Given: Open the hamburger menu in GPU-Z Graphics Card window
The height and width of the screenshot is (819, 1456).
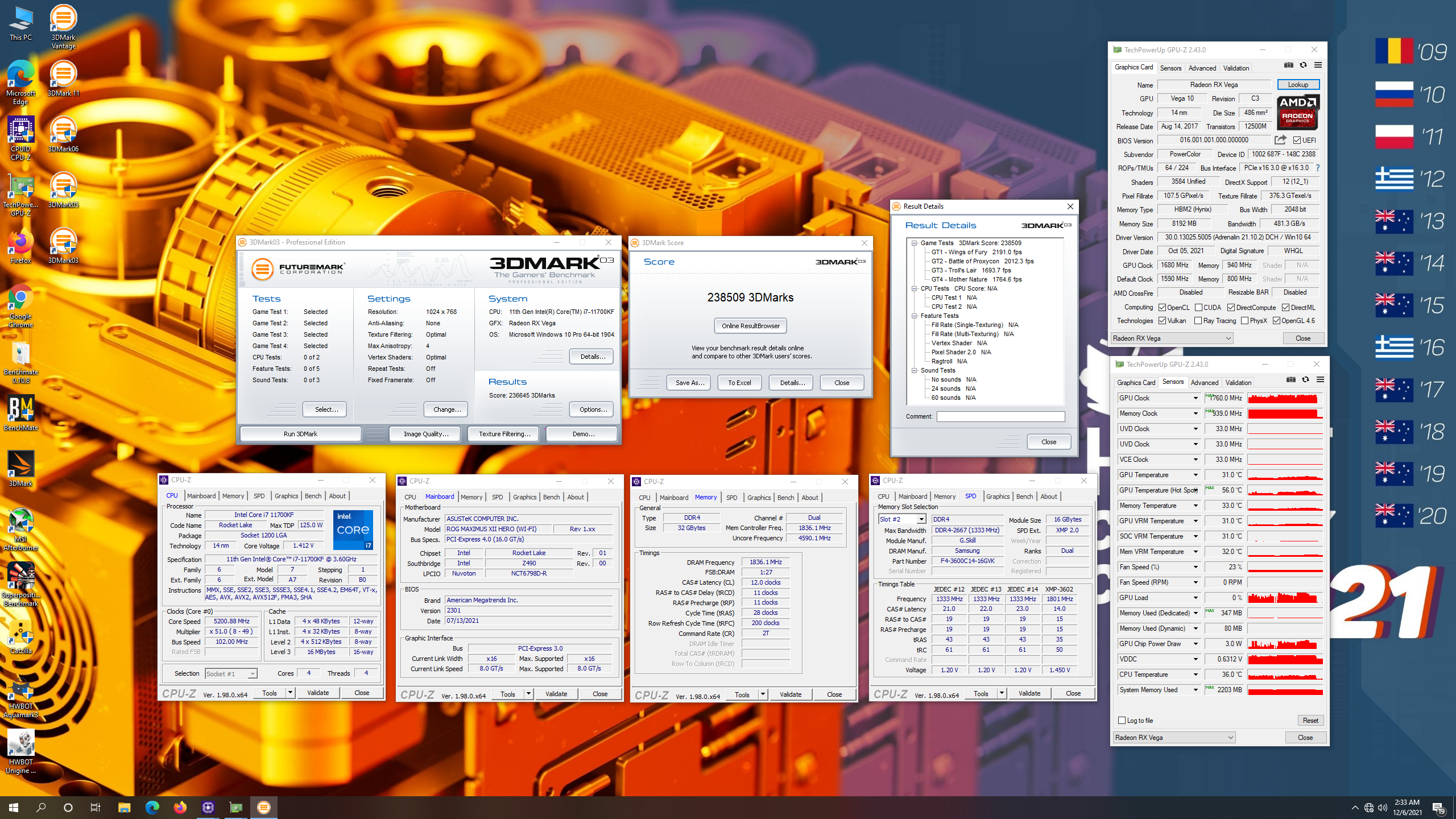Looking at the screenshot, I should (1318, 65).
